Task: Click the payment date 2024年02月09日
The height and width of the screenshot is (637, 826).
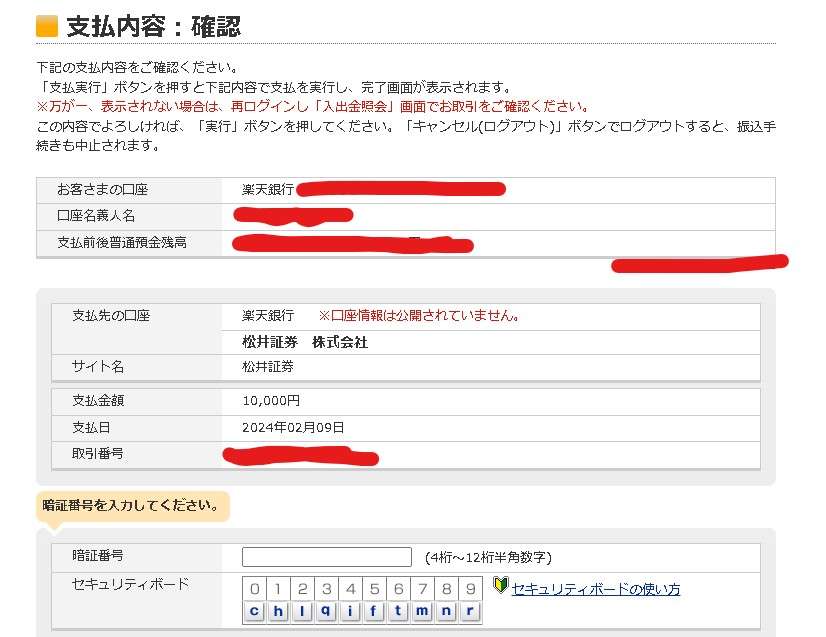Action: click(x=293, y=427)
